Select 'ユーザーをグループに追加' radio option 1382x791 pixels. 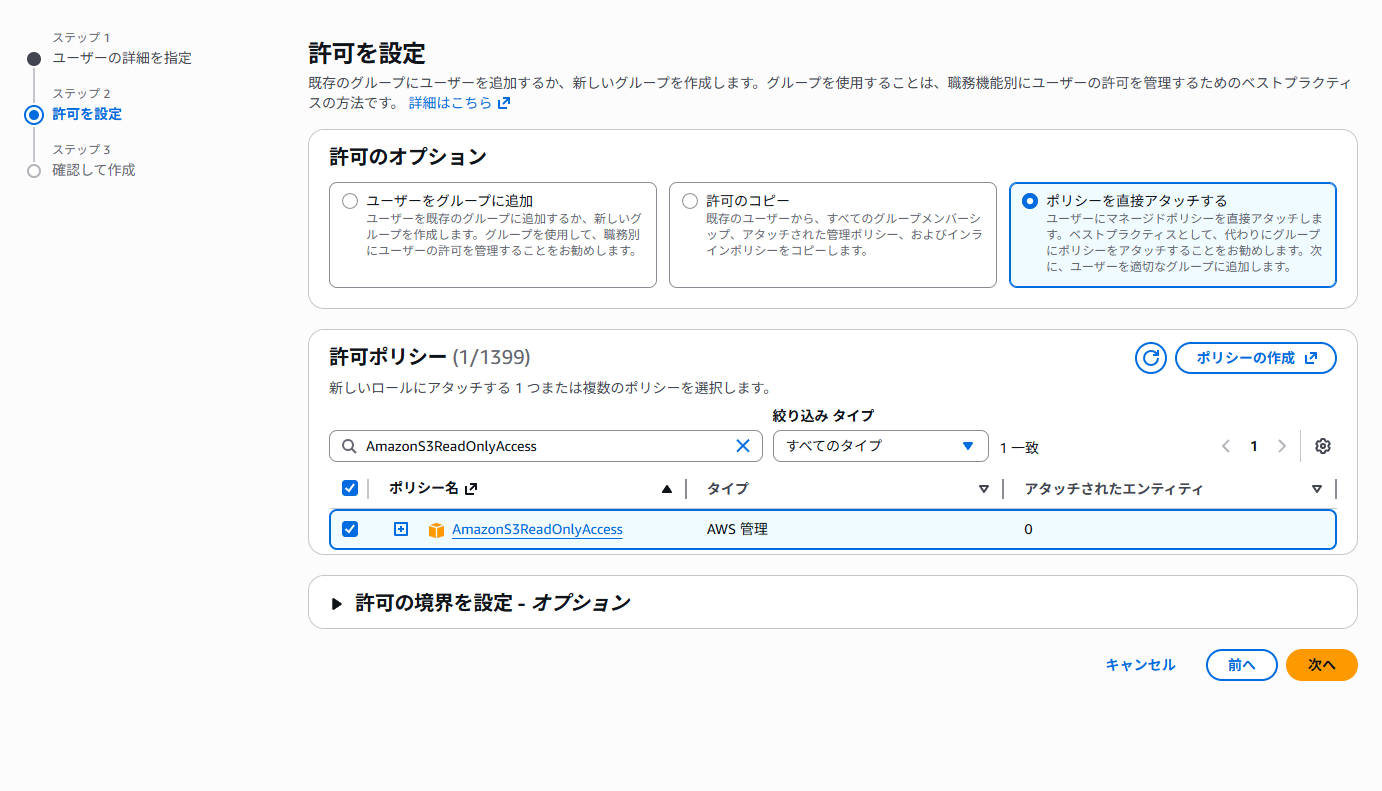click(x=350, y=201)
